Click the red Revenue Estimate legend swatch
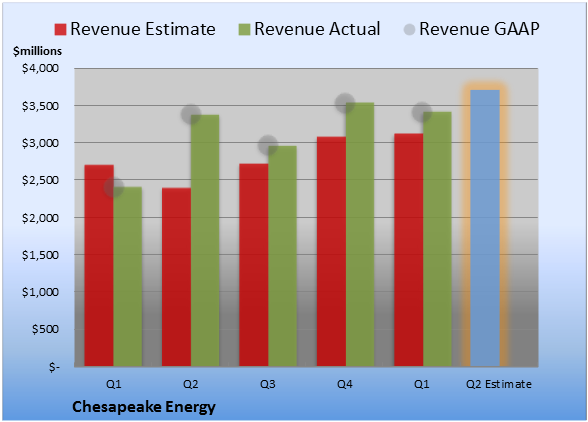Viewport: 588px width, 422px height. tap(60, 30)
